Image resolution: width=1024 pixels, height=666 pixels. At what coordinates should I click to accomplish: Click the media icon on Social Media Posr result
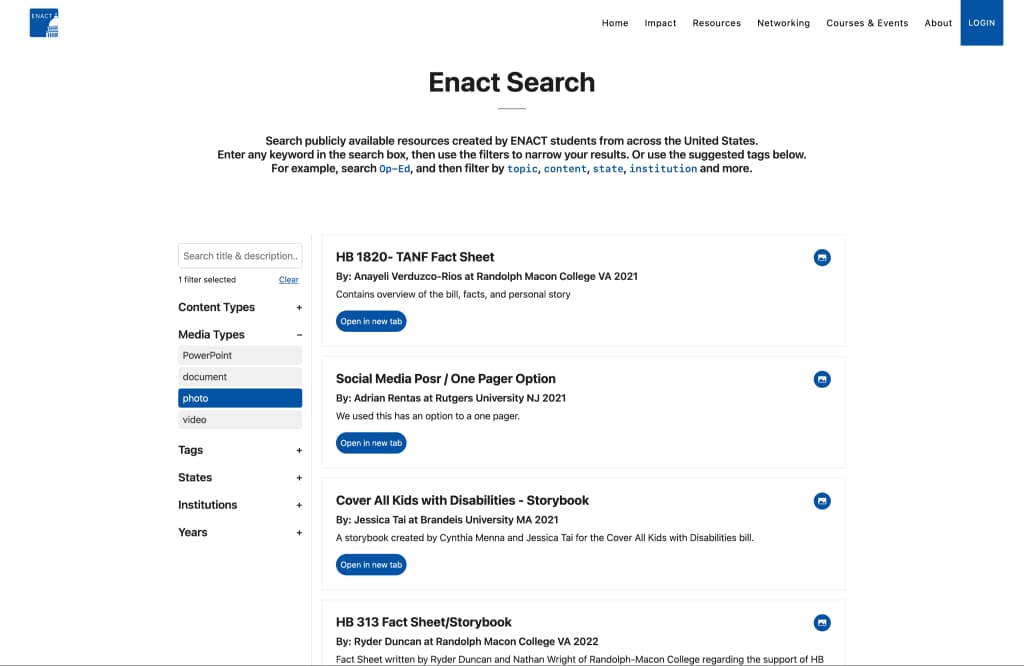[x=822, y=379]
